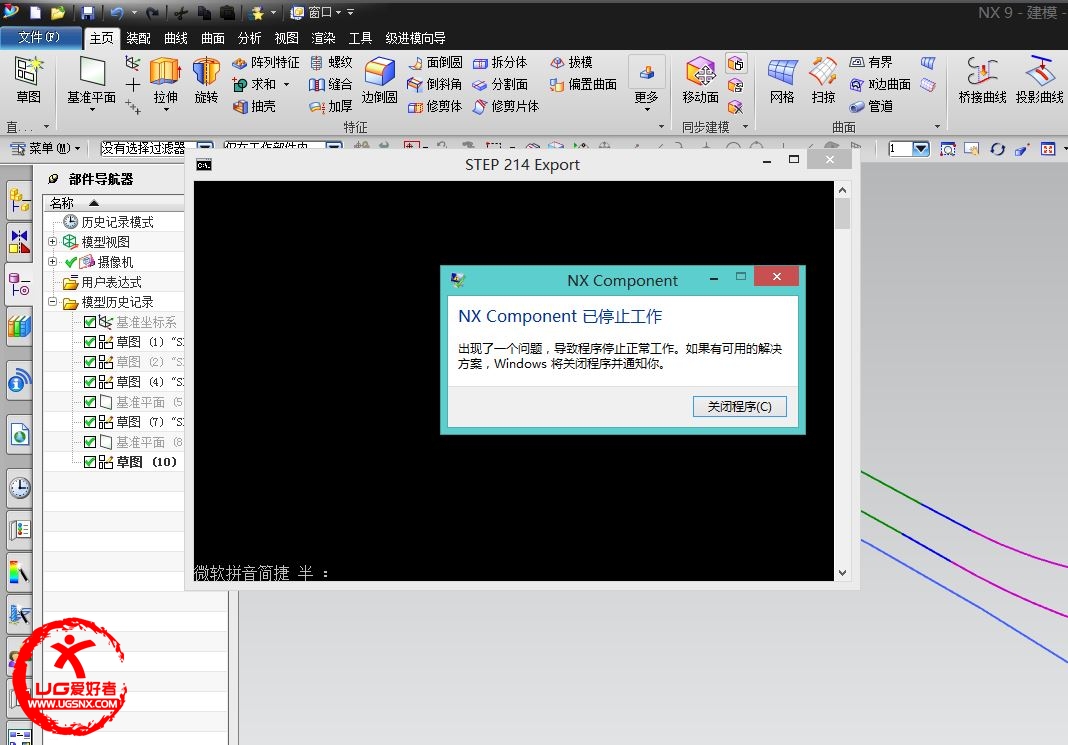Open the 更多 more features dropdown

[646, 84]
